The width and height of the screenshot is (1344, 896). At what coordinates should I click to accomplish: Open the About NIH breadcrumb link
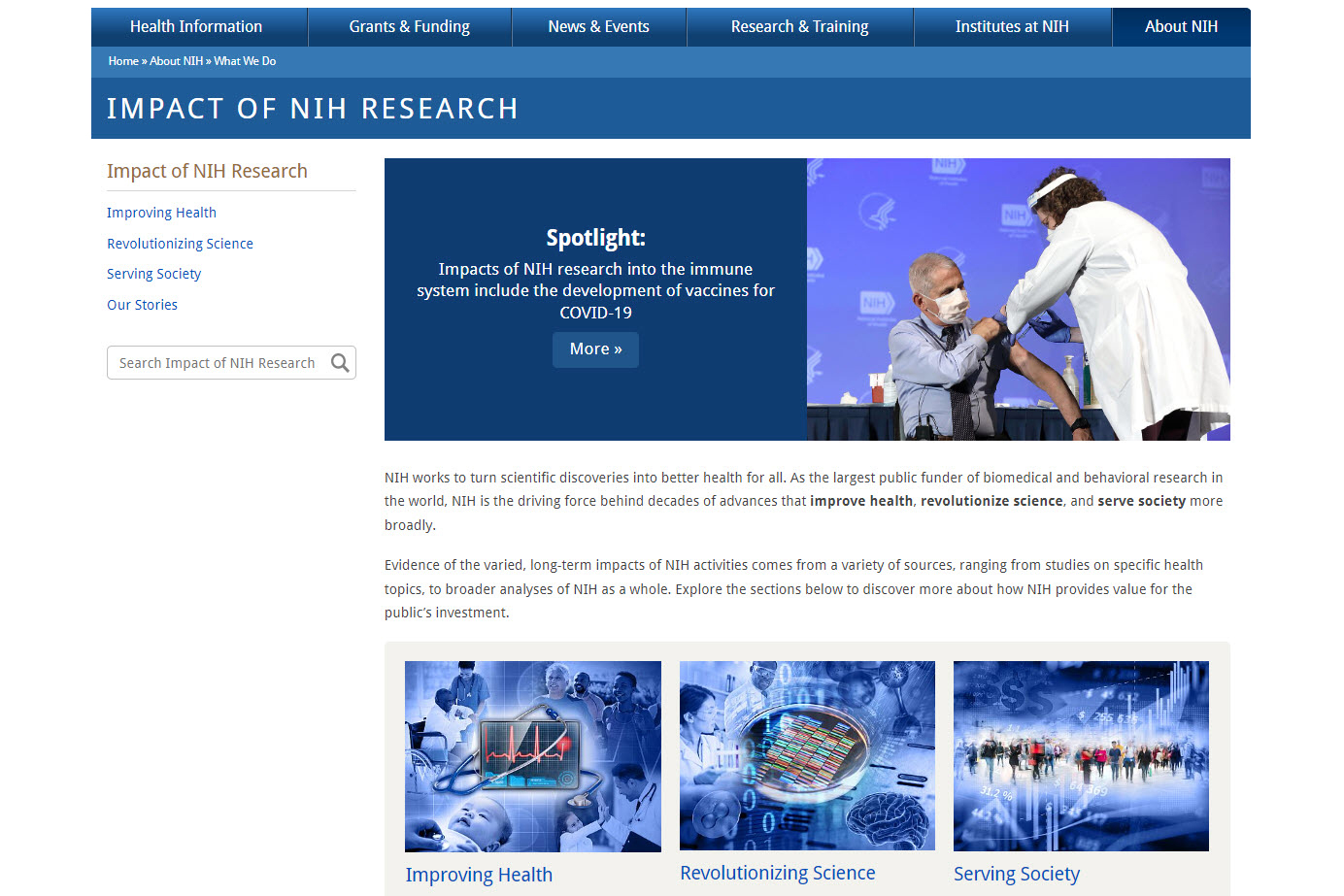(176, 60)
